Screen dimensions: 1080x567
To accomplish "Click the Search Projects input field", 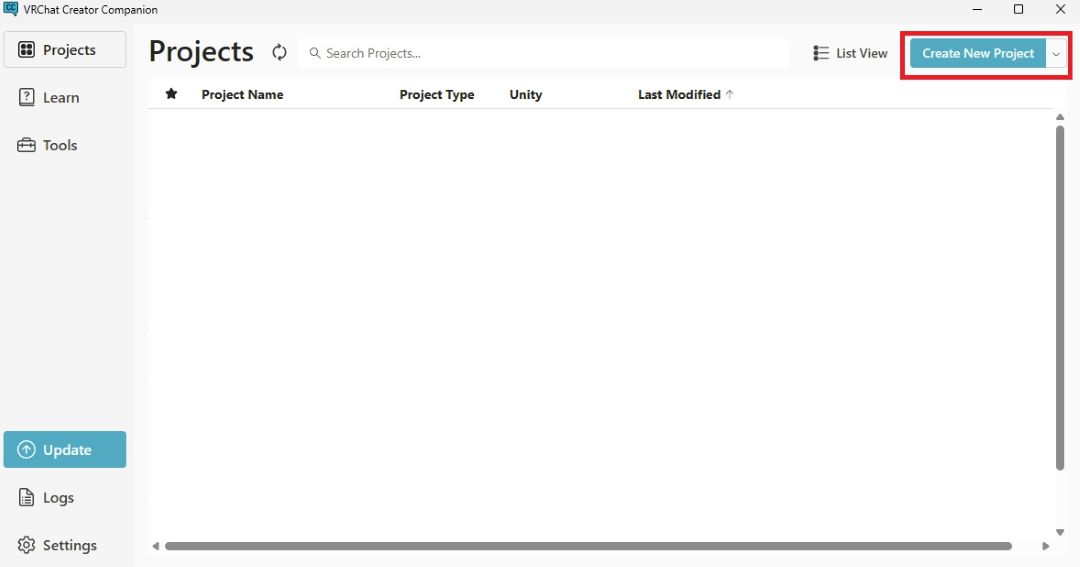I will pyautogui.click(x=543, y=53).
